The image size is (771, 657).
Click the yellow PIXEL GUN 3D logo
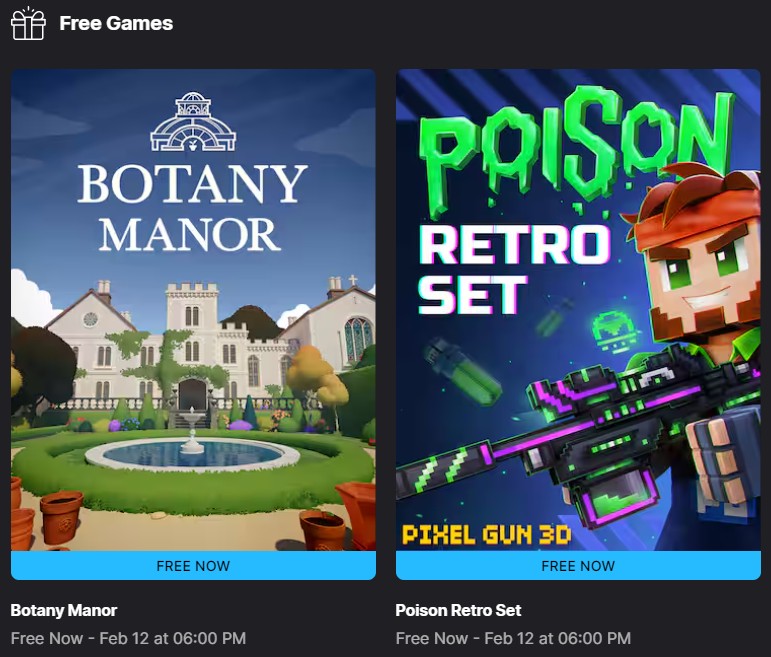click(x=487, y=535)
